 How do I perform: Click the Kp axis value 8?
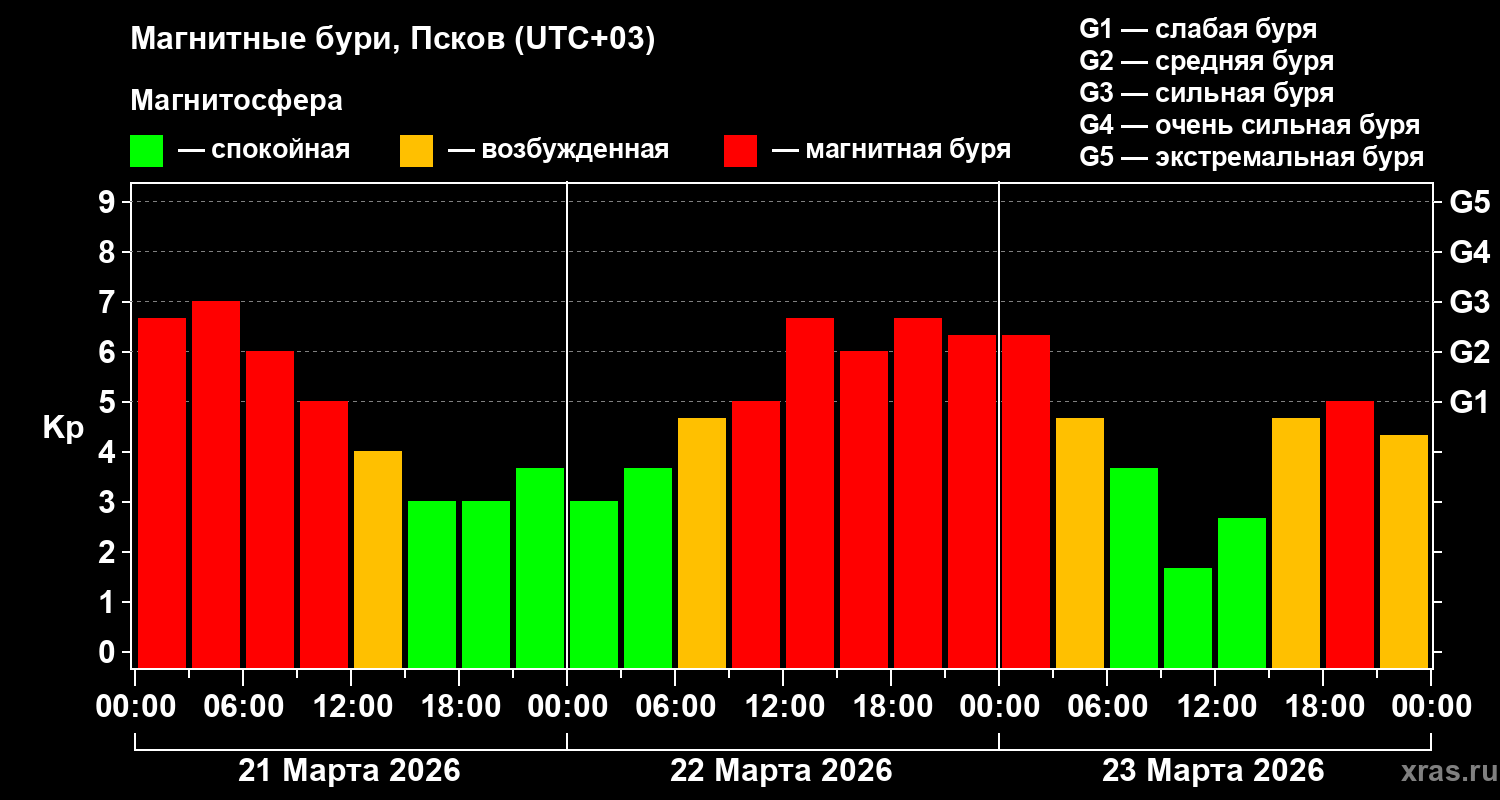(107, 252)
